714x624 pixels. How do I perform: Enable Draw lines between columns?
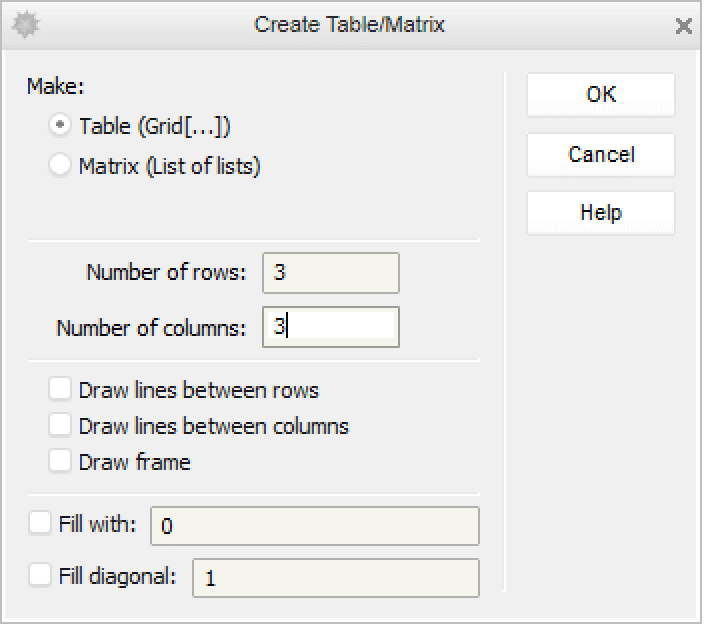pyautogui.click(x=60, y=426)
